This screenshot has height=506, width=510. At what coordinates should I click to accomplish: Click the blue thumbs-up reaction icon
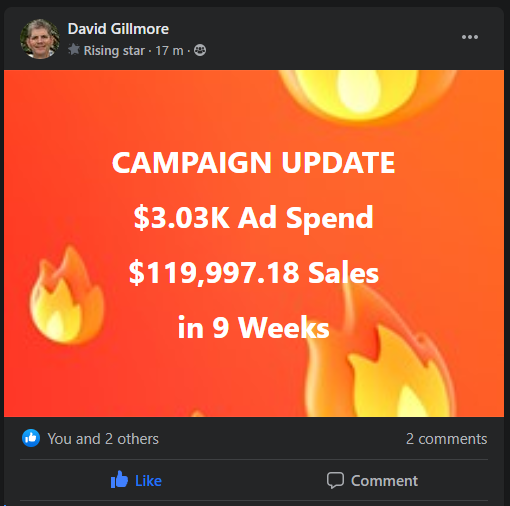tap(31, 438)
